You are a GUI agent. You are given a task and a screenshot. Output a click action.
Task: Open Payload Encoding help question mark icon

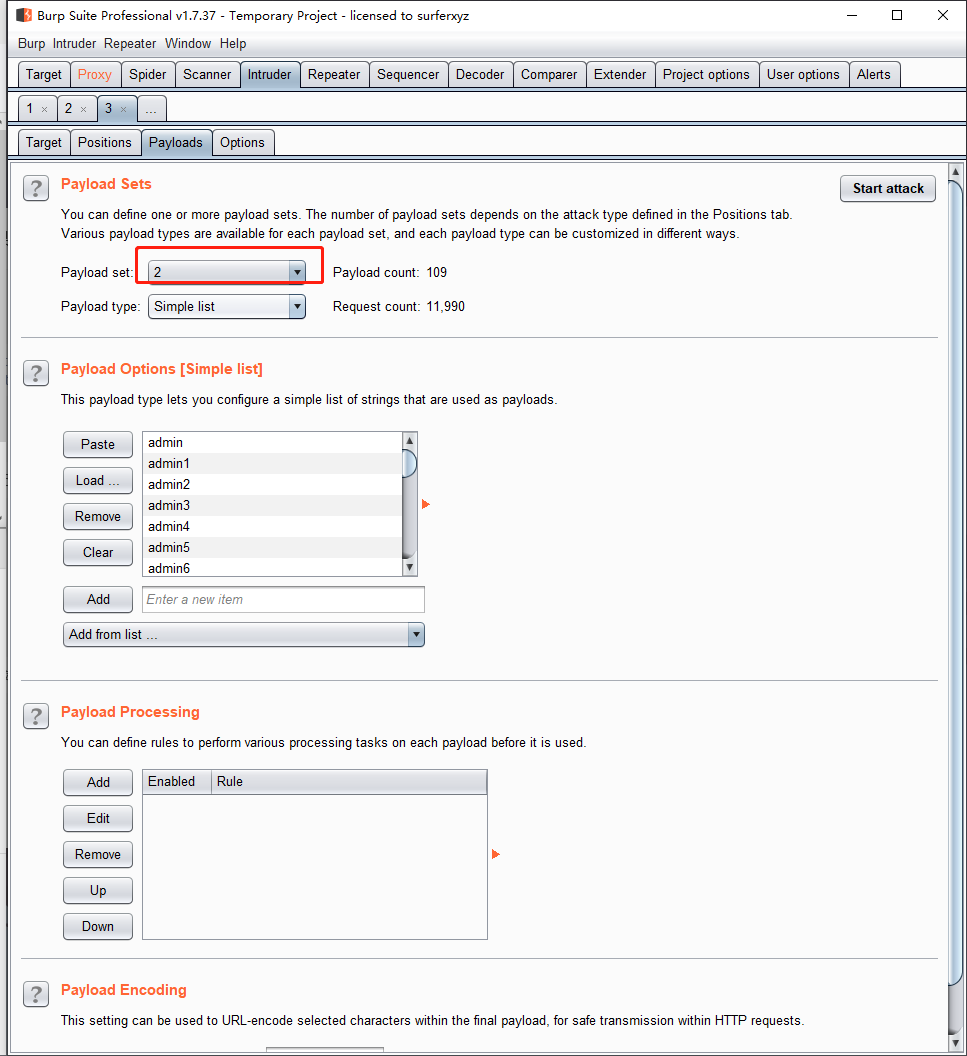36,994
